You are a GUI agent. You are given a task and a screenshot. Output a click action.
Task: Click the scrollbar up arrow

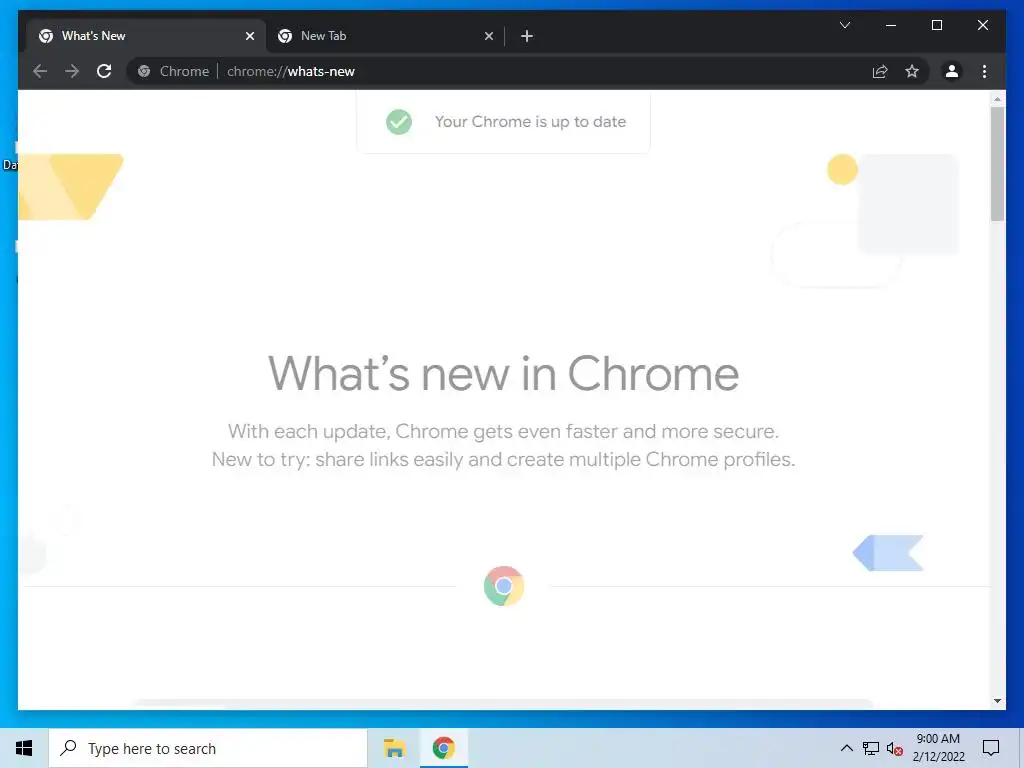[997, 99]
